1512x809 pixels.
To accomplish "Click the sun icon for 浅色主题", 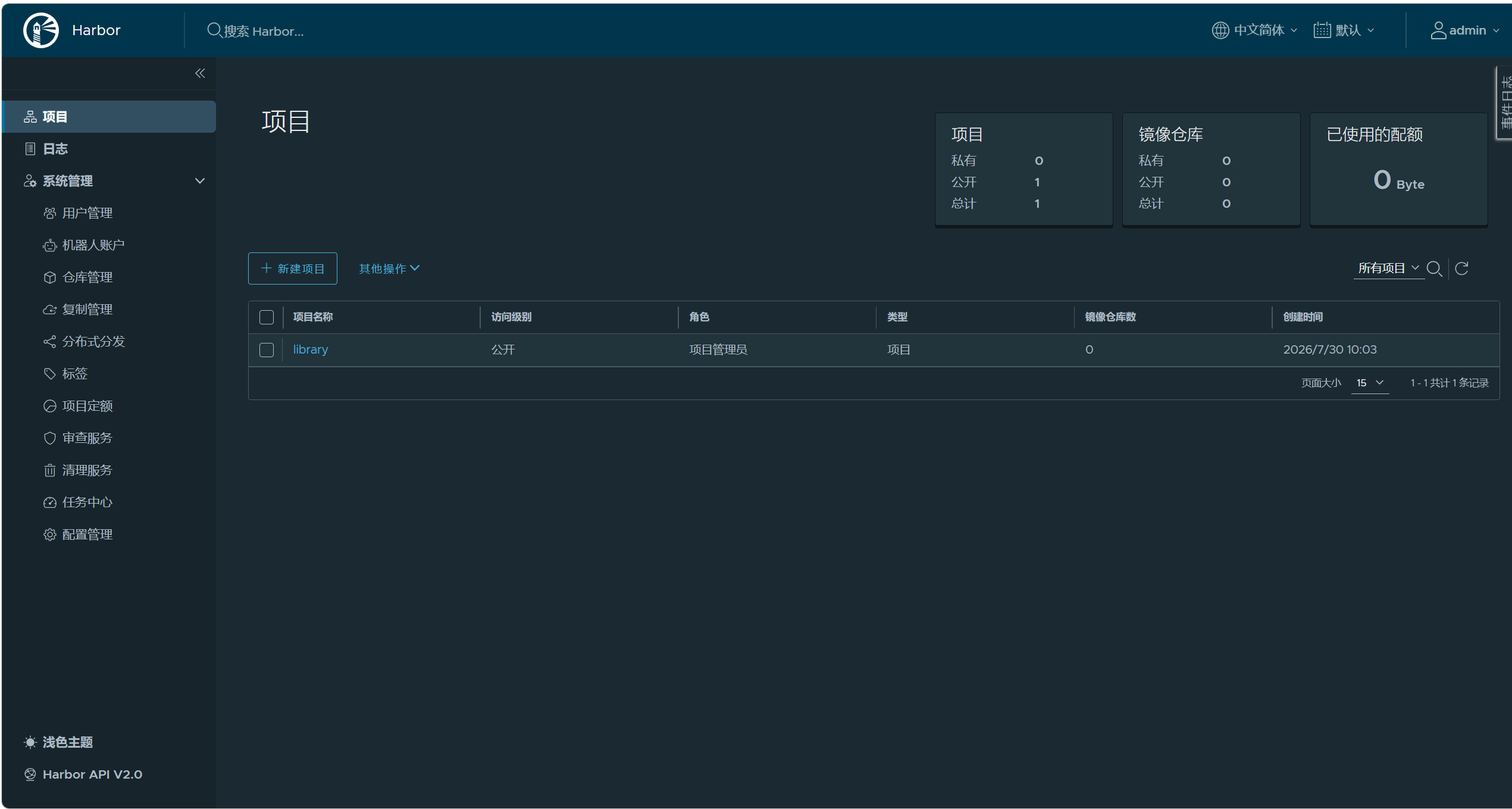I will [30, 742].
